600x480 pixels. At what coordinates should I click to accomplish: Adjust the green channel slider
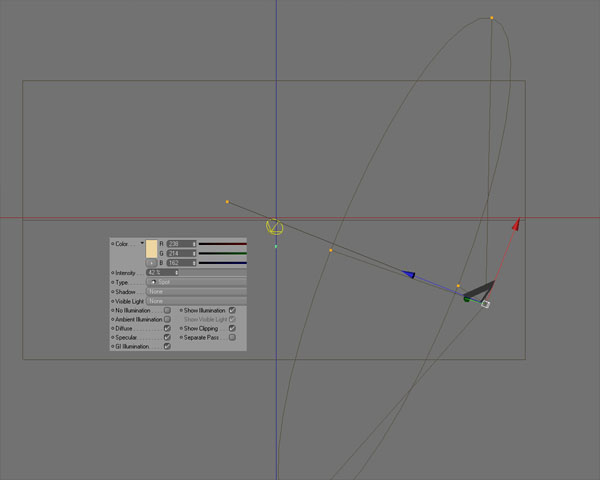[x=223, y=253]
